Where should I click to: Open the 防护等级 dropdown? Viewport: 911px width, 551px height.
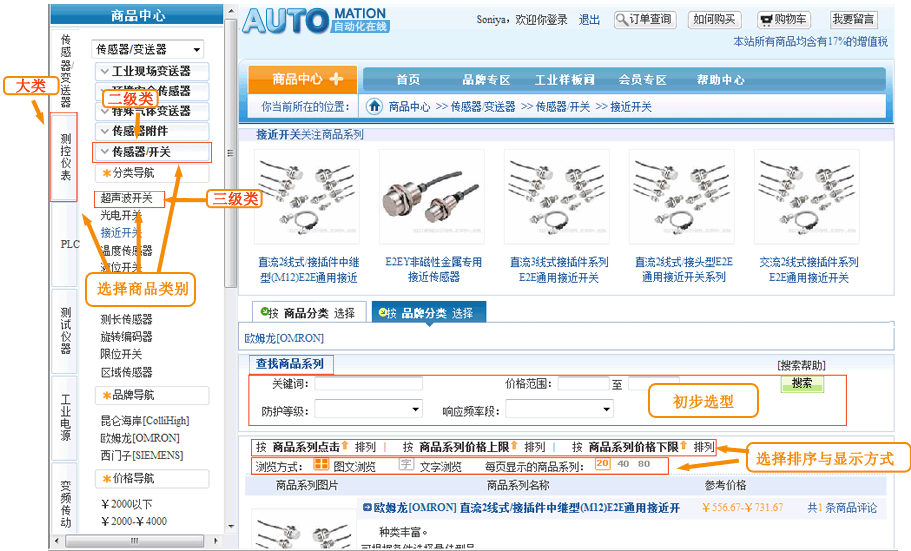[368, 409]
